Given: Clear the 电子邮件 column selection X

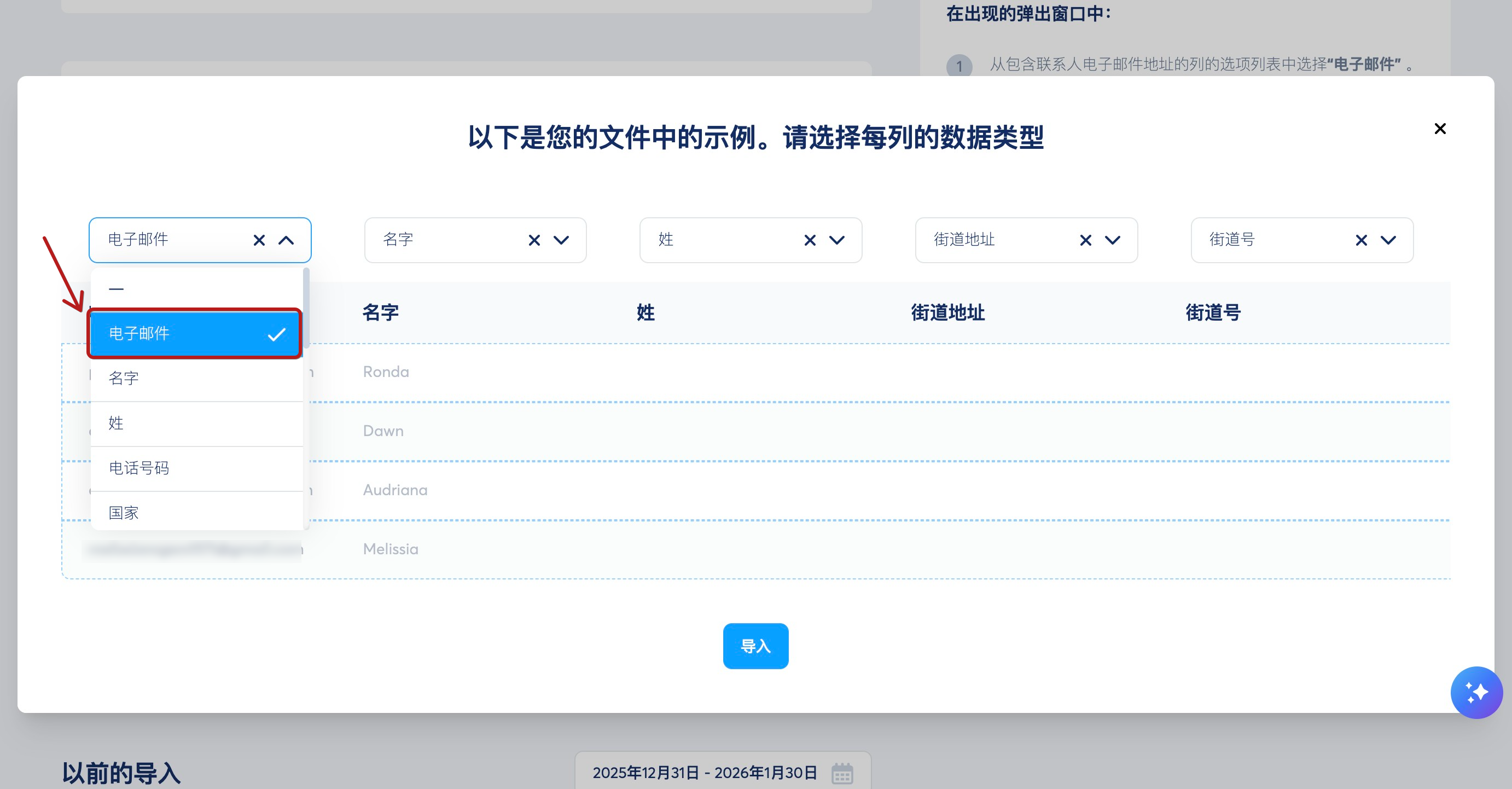Looking at the screenshot, I should [x=259, y=240].
